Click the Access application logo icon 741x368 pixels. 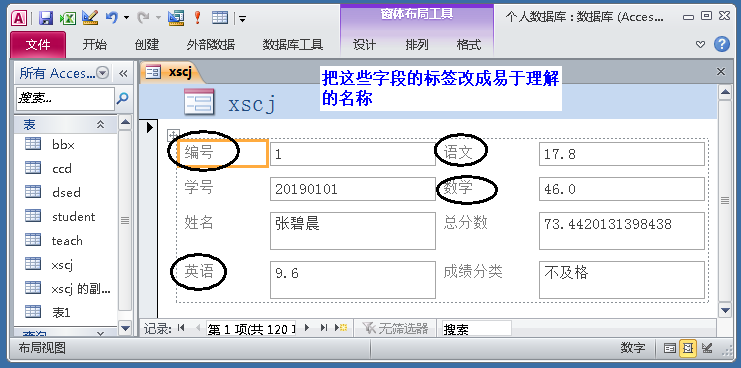point(18,18)
